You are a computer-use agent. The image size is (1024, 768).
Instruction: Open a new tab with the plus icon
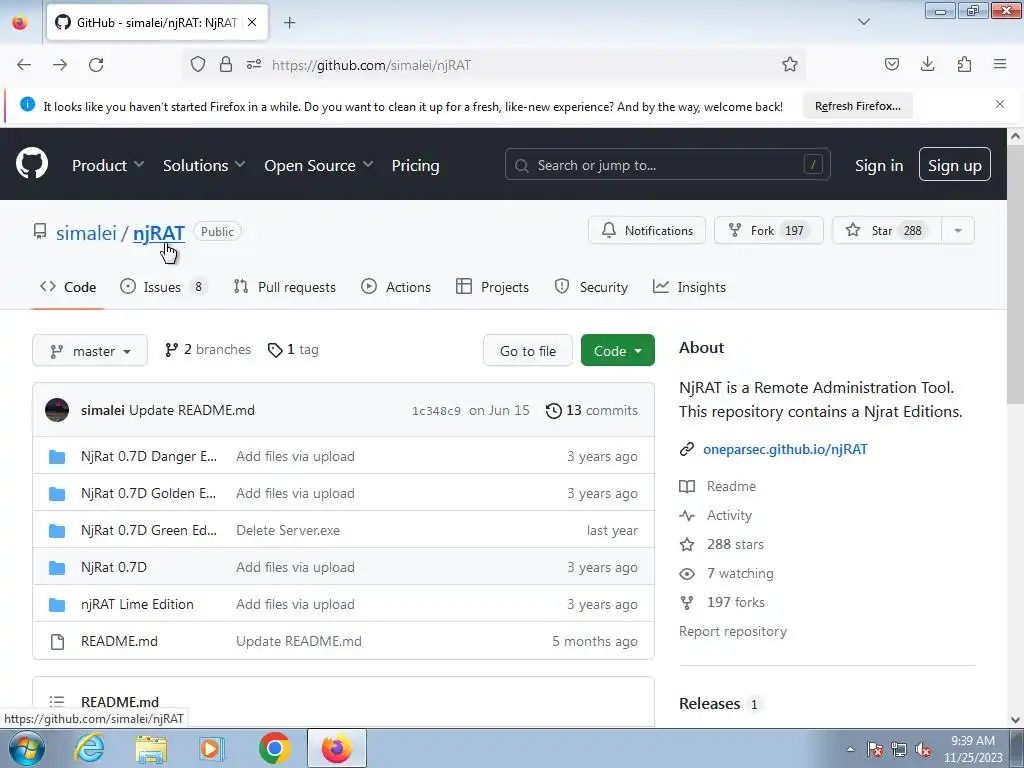coord(289,23)
